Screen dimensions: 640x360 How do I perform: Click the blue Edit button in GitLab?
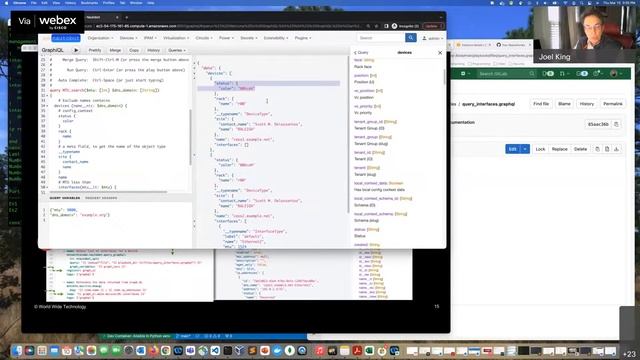(x=513, y=149)
